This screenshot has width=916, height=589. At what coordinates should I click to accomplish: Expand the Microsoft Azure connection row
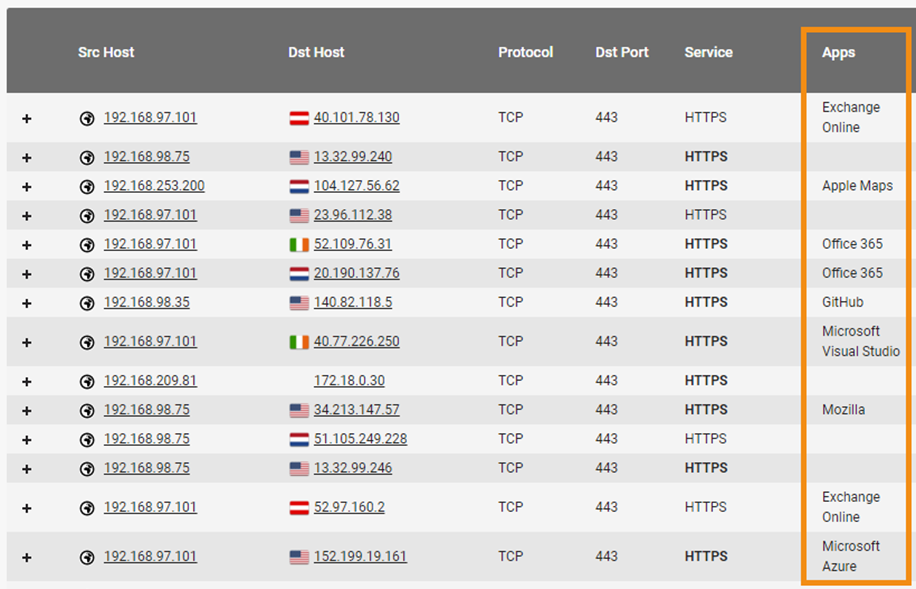click(x=27, y=557)
